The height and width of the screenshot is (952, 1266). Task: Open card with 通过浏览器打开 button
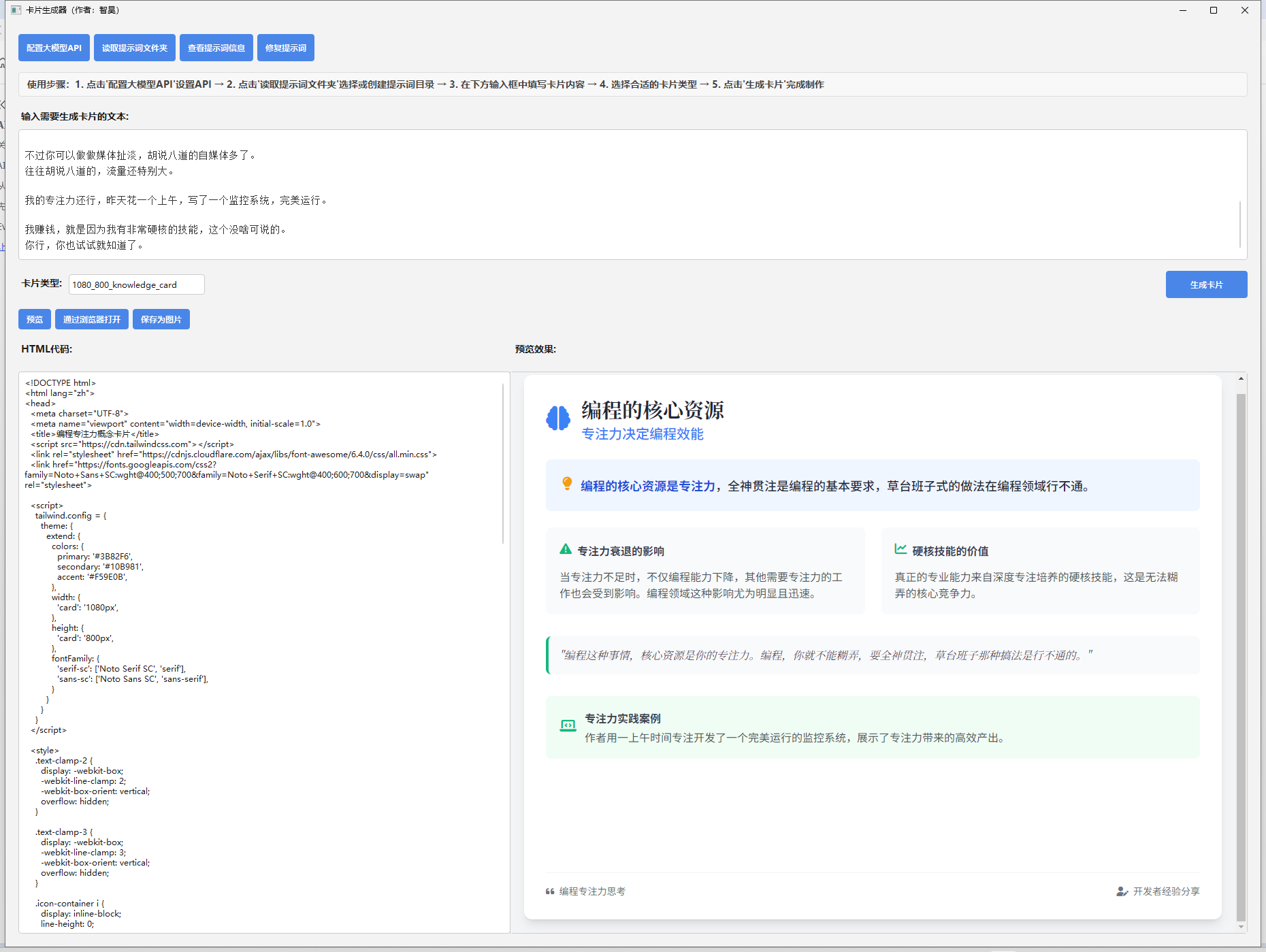tap(92, 319)
